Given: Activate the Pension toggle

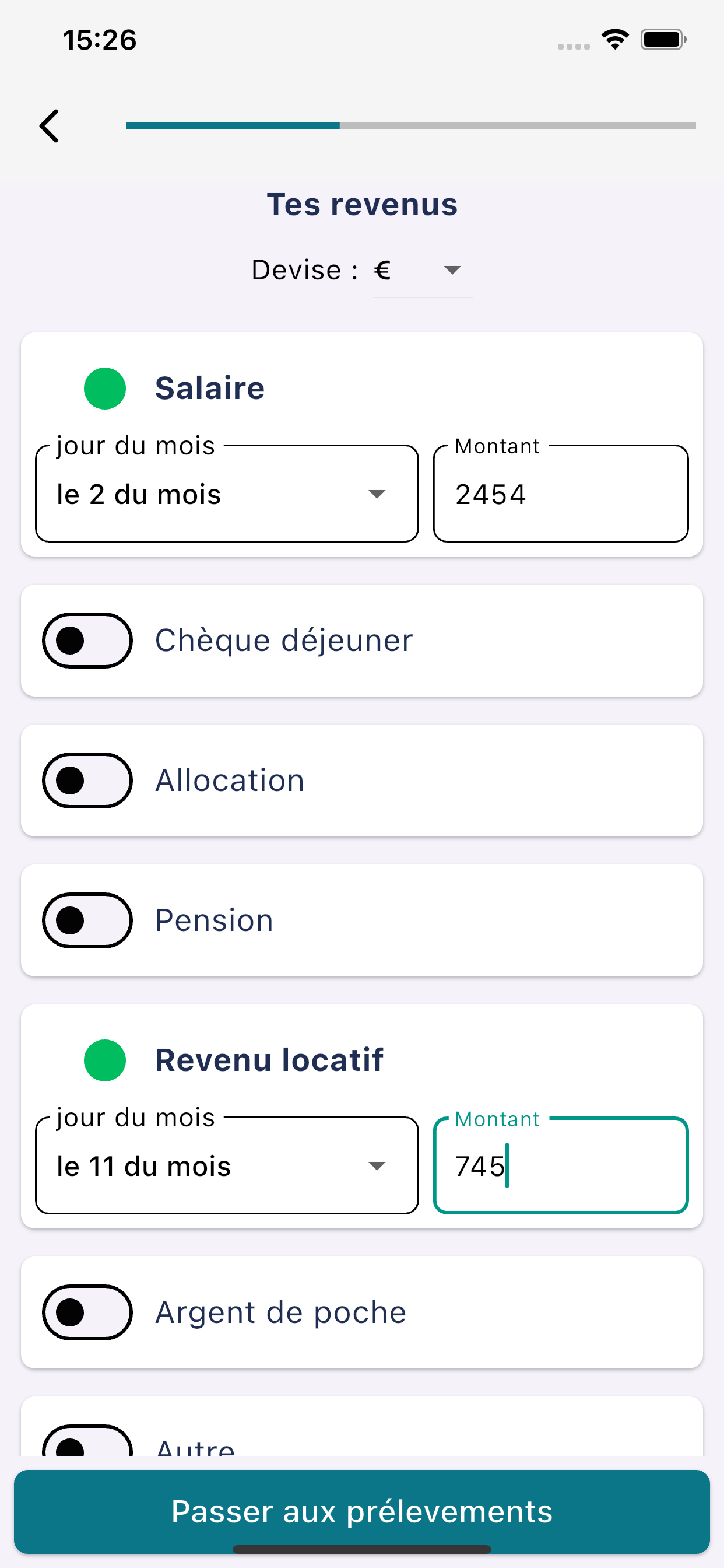Looking at the screenshot, I should [87, 921].
